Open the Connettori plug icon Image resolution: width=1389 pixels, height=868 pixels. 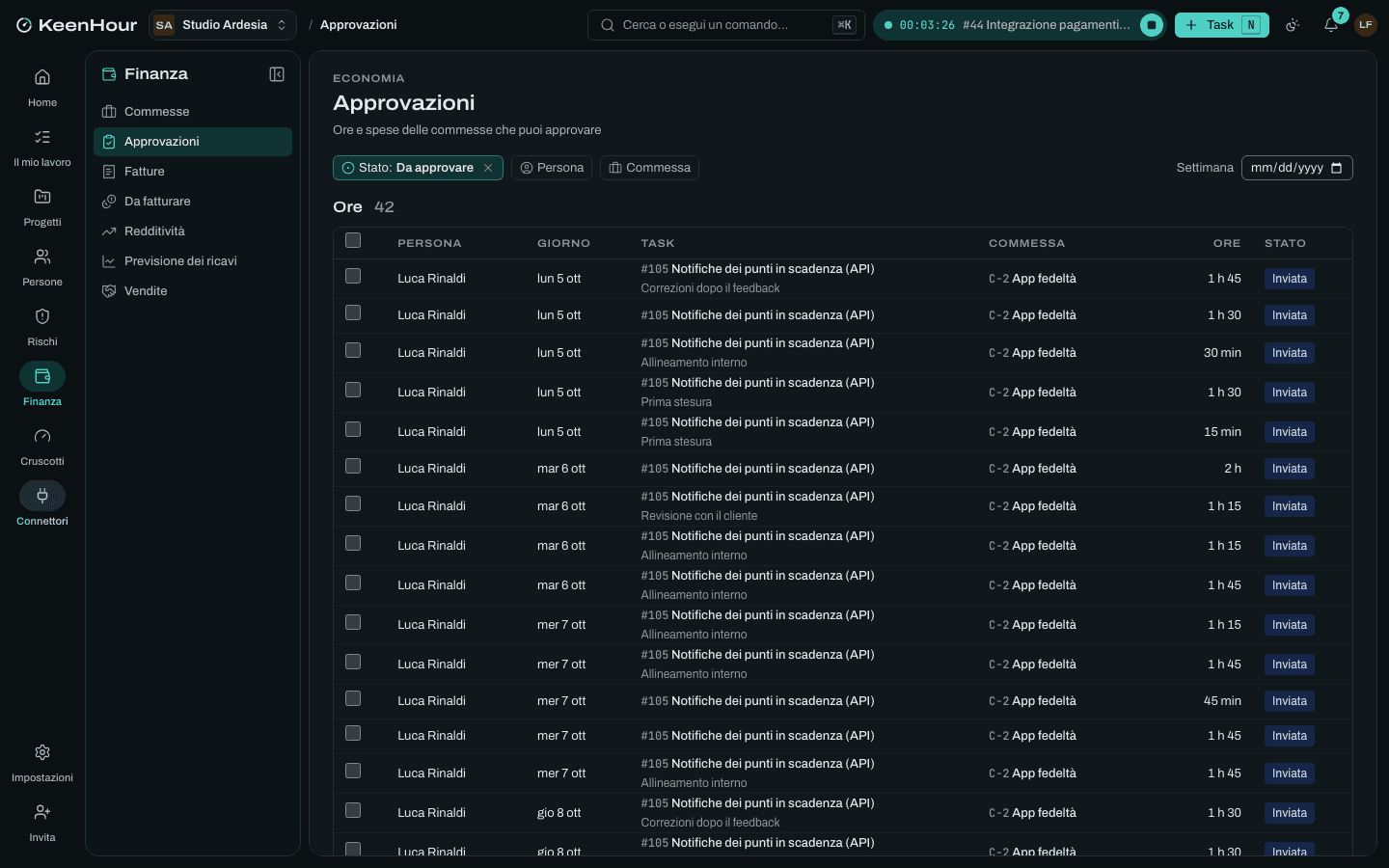42,496
